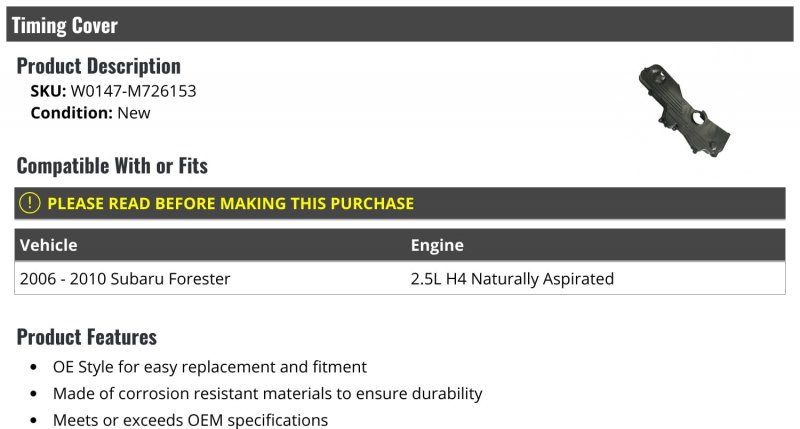Click the Vehicle column header
The height and width of the screenshot is (429, 800).
[x=48, y=245]
